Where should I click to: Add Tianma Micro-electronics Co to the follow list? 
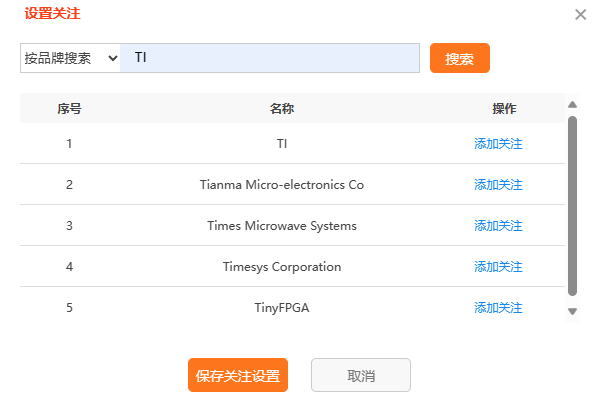click(498, 185)
